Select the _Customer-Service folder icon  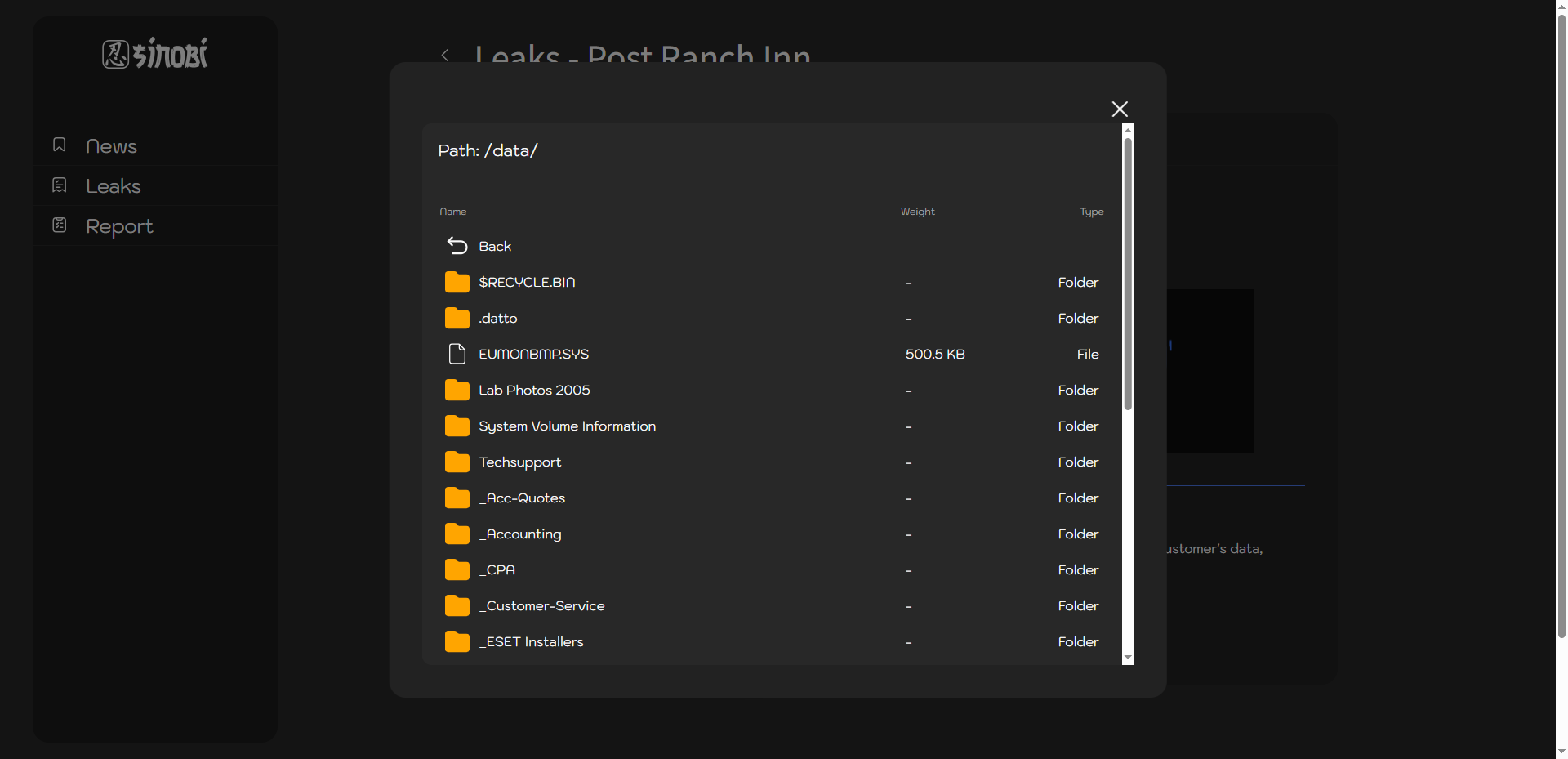click(457, 606)
